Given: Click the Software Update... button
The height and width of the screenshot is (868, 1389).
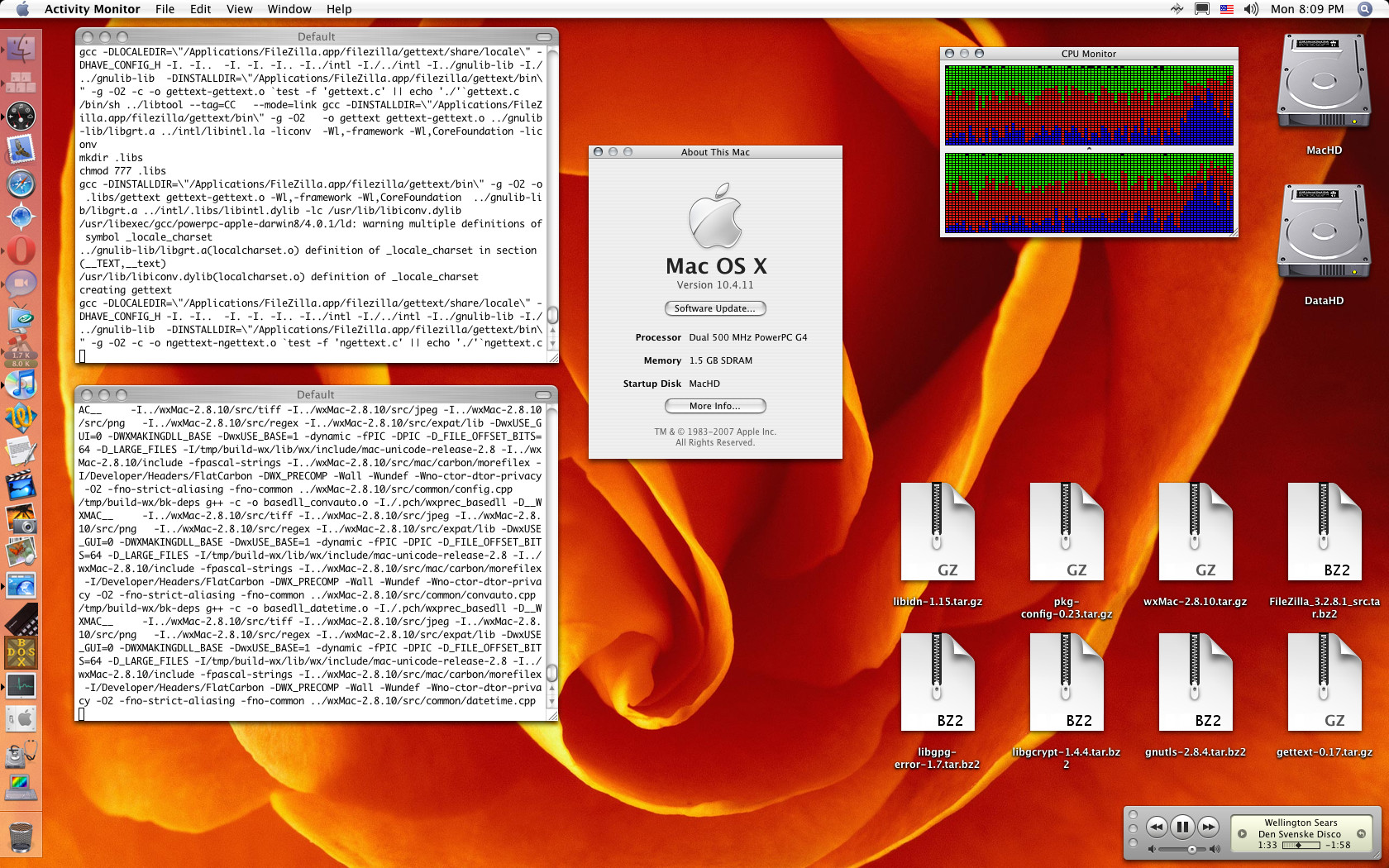Looking at the screenshot, I should coord(715,308).
